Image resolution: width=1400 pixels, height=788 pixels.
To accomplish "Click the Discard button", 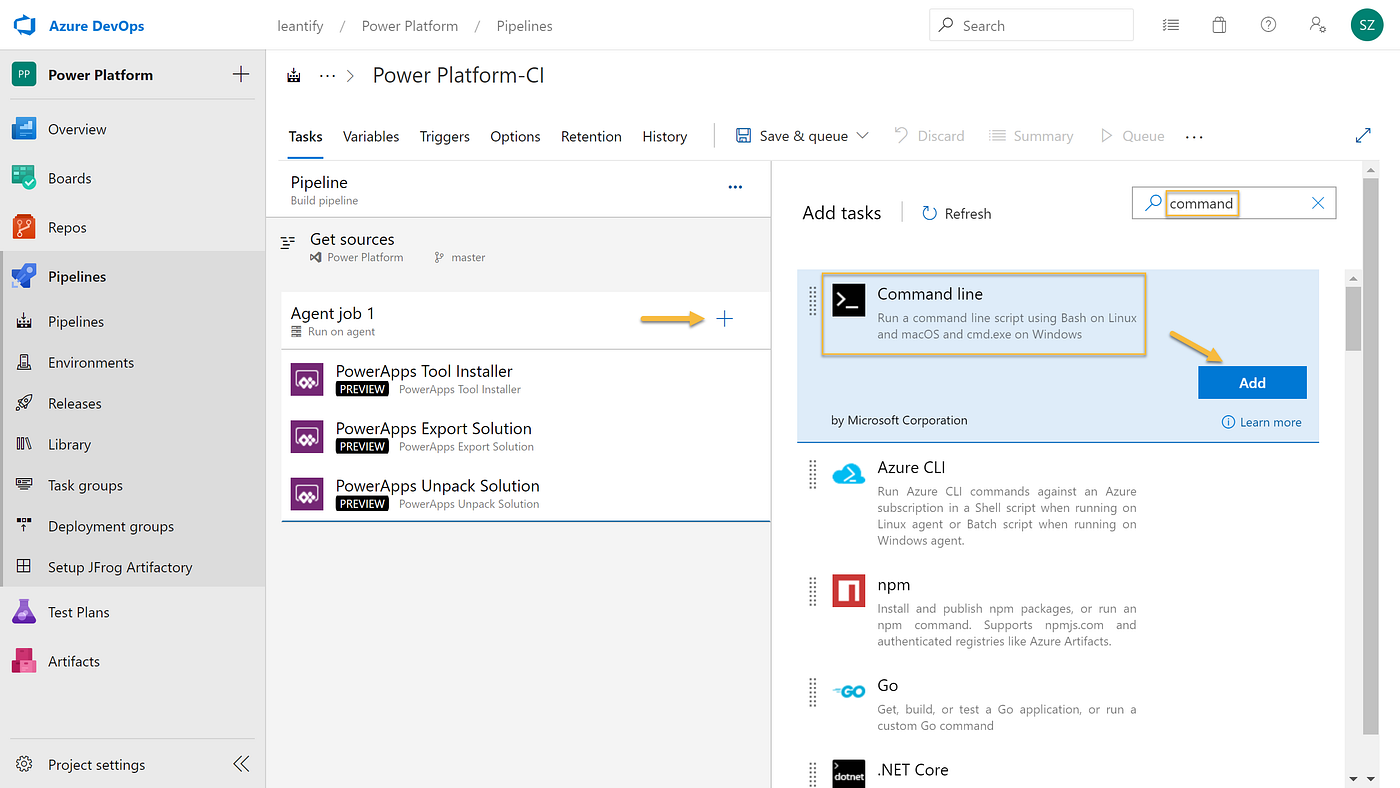I will pyautogui.click(x=929, y=136).
